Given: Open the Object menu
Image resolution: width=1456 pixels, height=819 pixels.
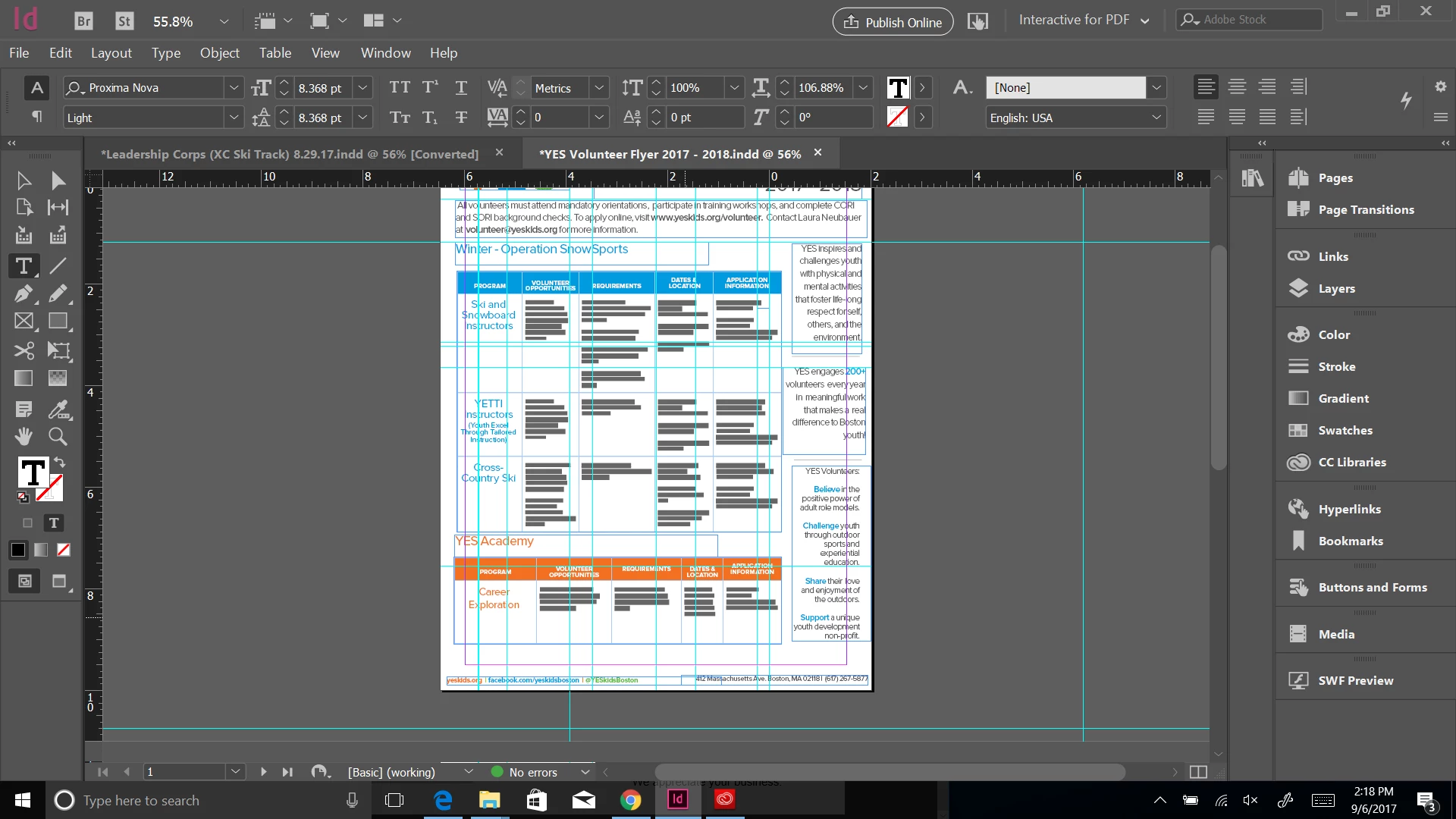Looking at the screenshot, I should [x=219, y=53].
